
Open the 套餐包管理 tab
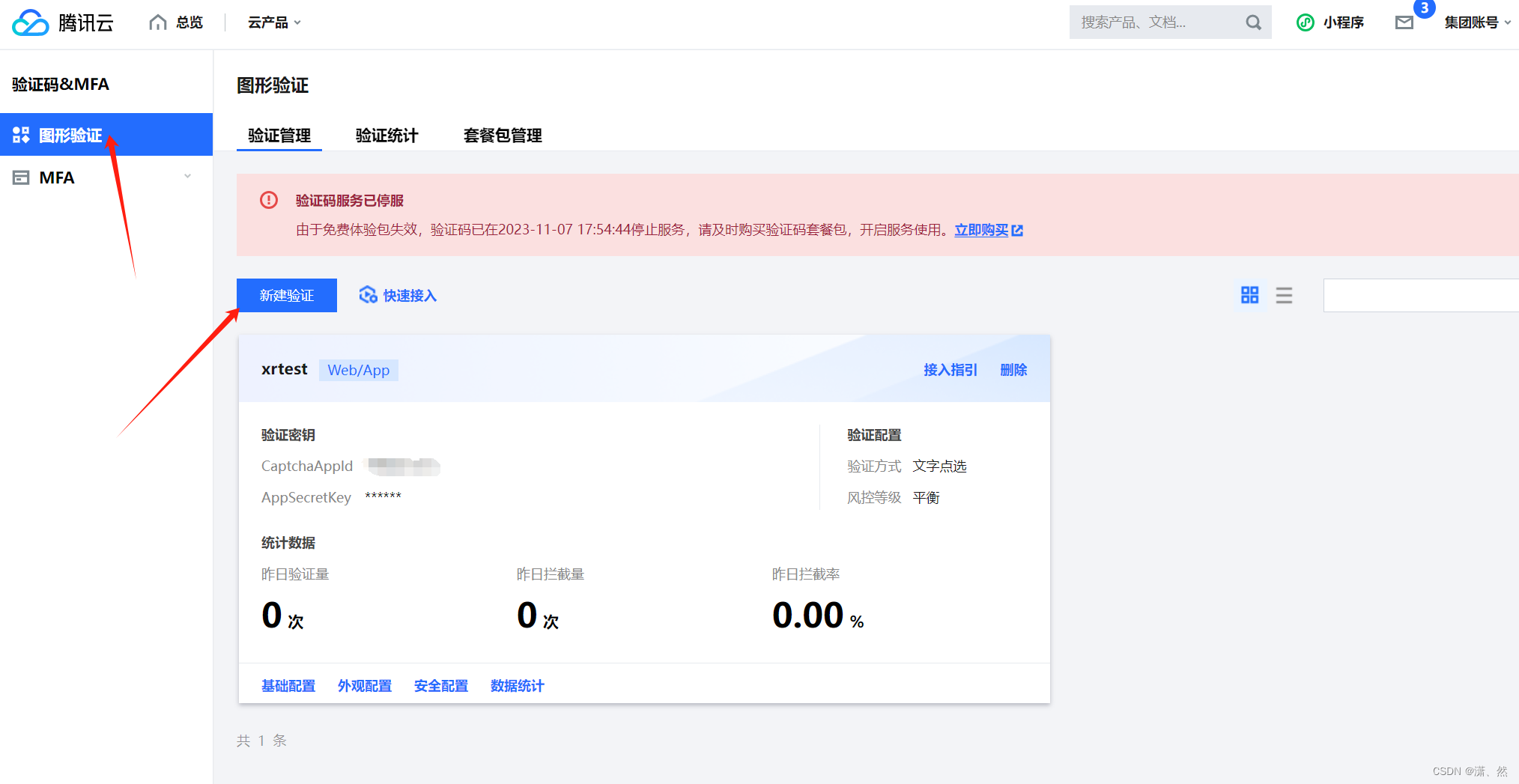503,136
